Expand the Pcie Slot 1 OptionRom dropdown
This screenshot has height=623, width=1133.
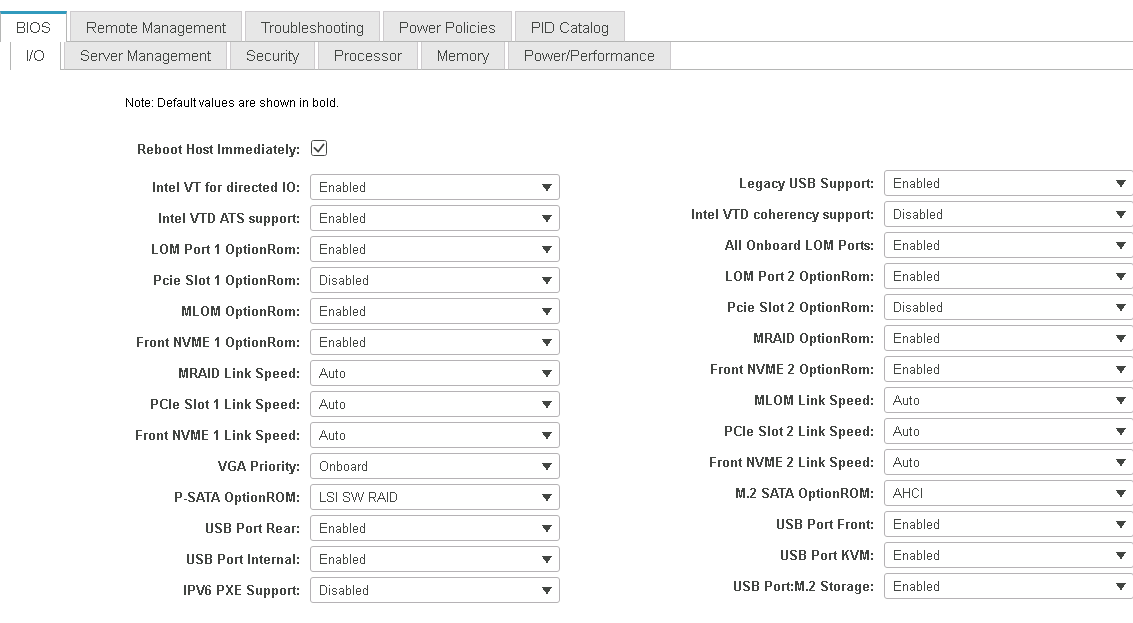(x=434, y=280)
